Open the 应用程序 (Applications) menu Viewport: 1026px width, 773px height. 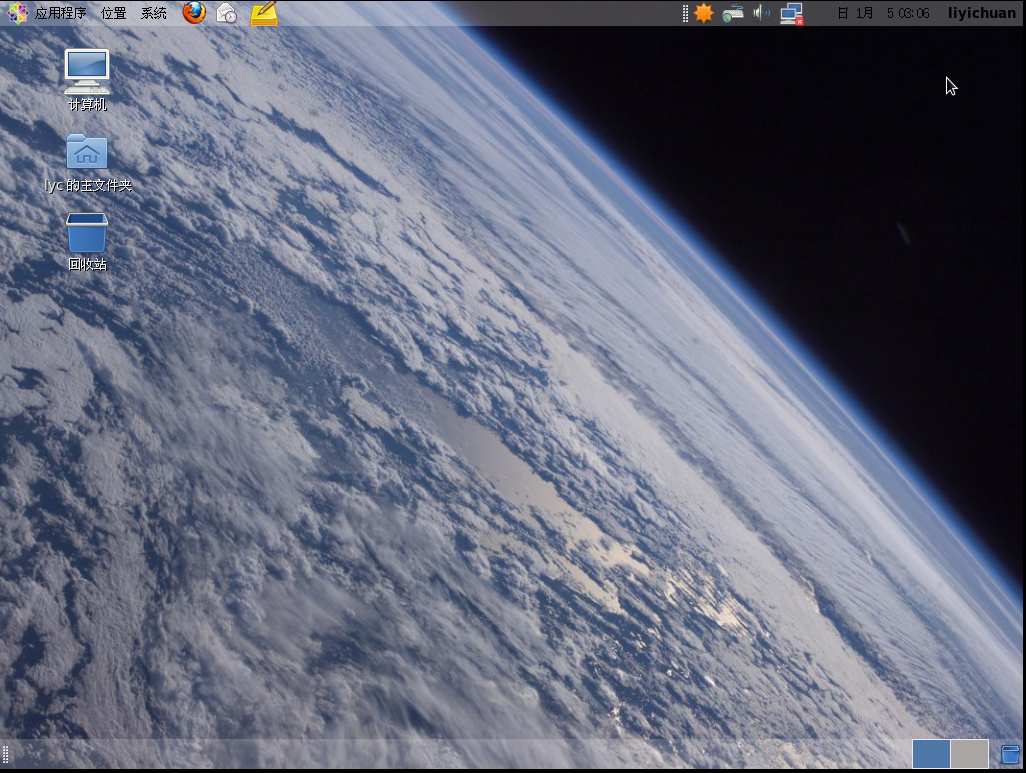point(46,13)
